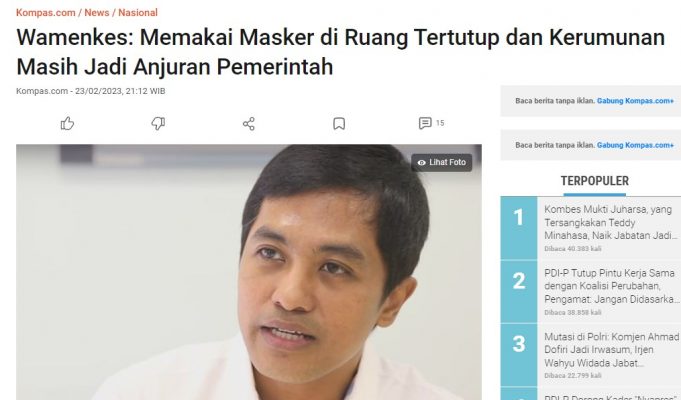Open Nasional breadcrumb category

138,13
